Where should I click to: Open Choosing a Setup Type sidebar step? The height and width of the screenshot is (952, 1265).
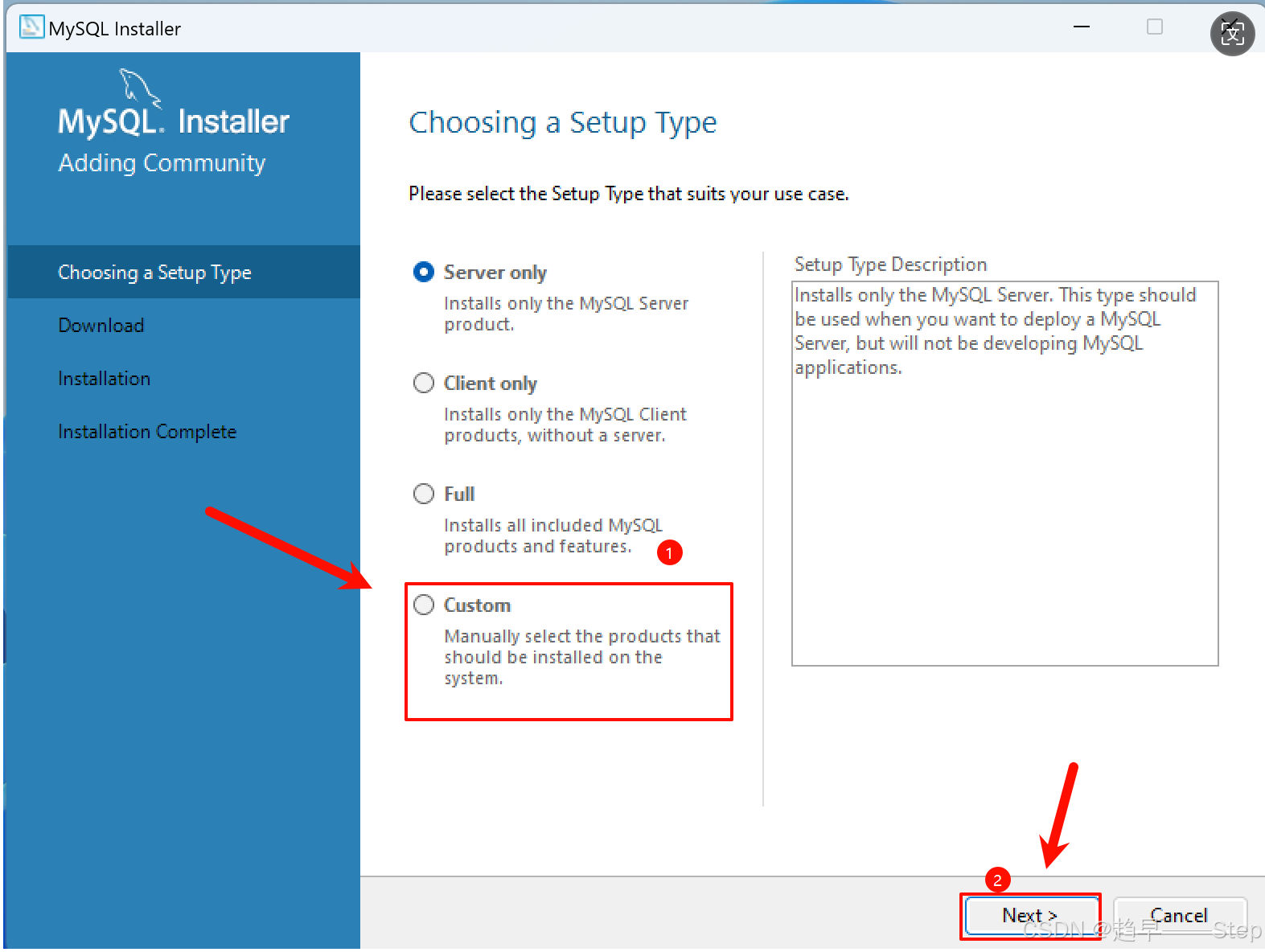[x=183, y=272]
